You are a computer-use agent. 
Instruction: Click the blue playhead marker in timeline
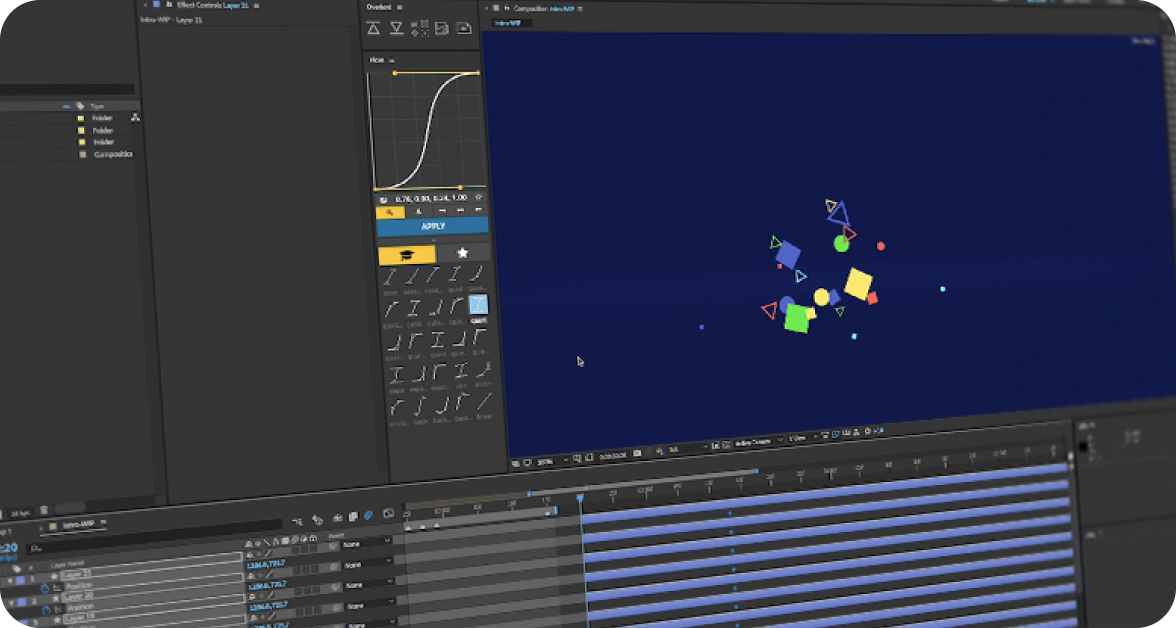click(x=580, y=497)
